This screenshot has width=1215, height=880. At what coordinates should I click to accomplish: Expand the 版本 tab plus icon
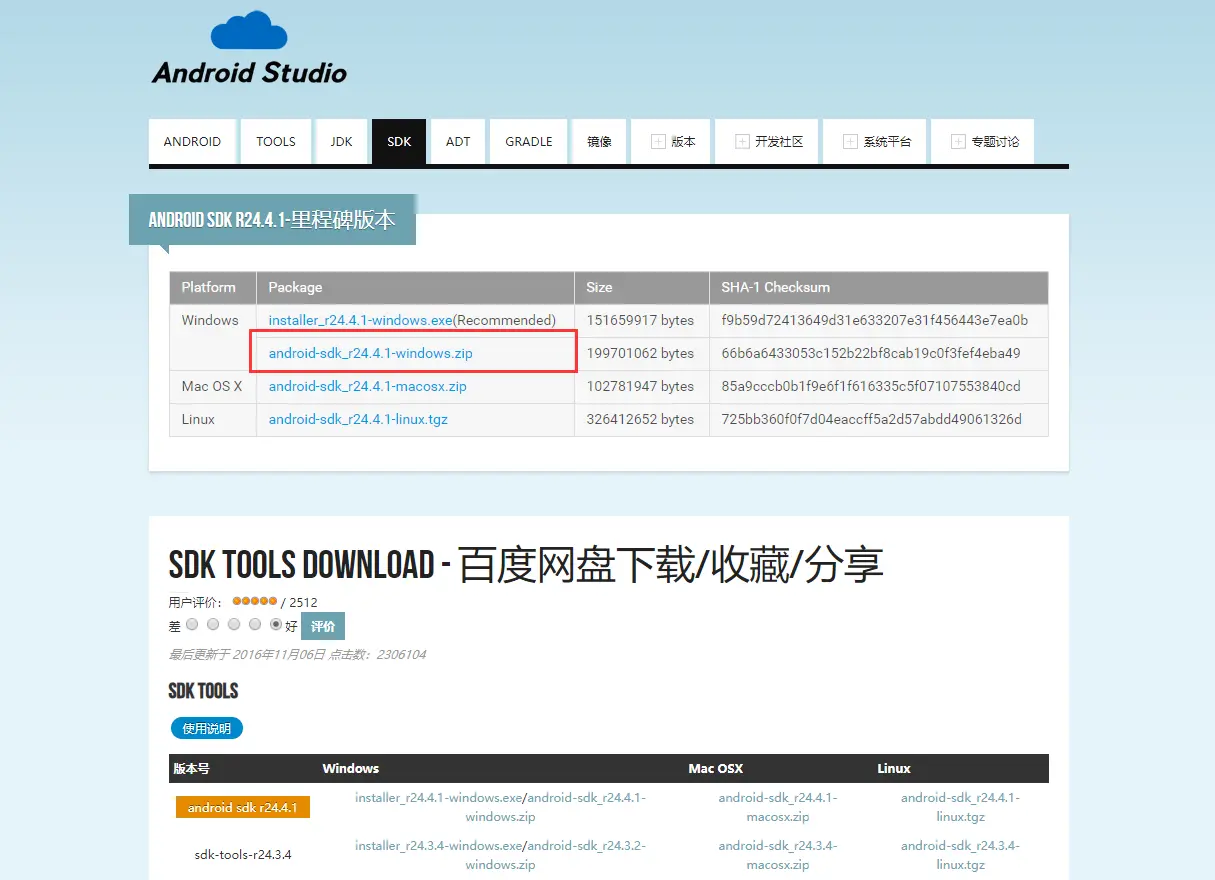tap(658, 142)
